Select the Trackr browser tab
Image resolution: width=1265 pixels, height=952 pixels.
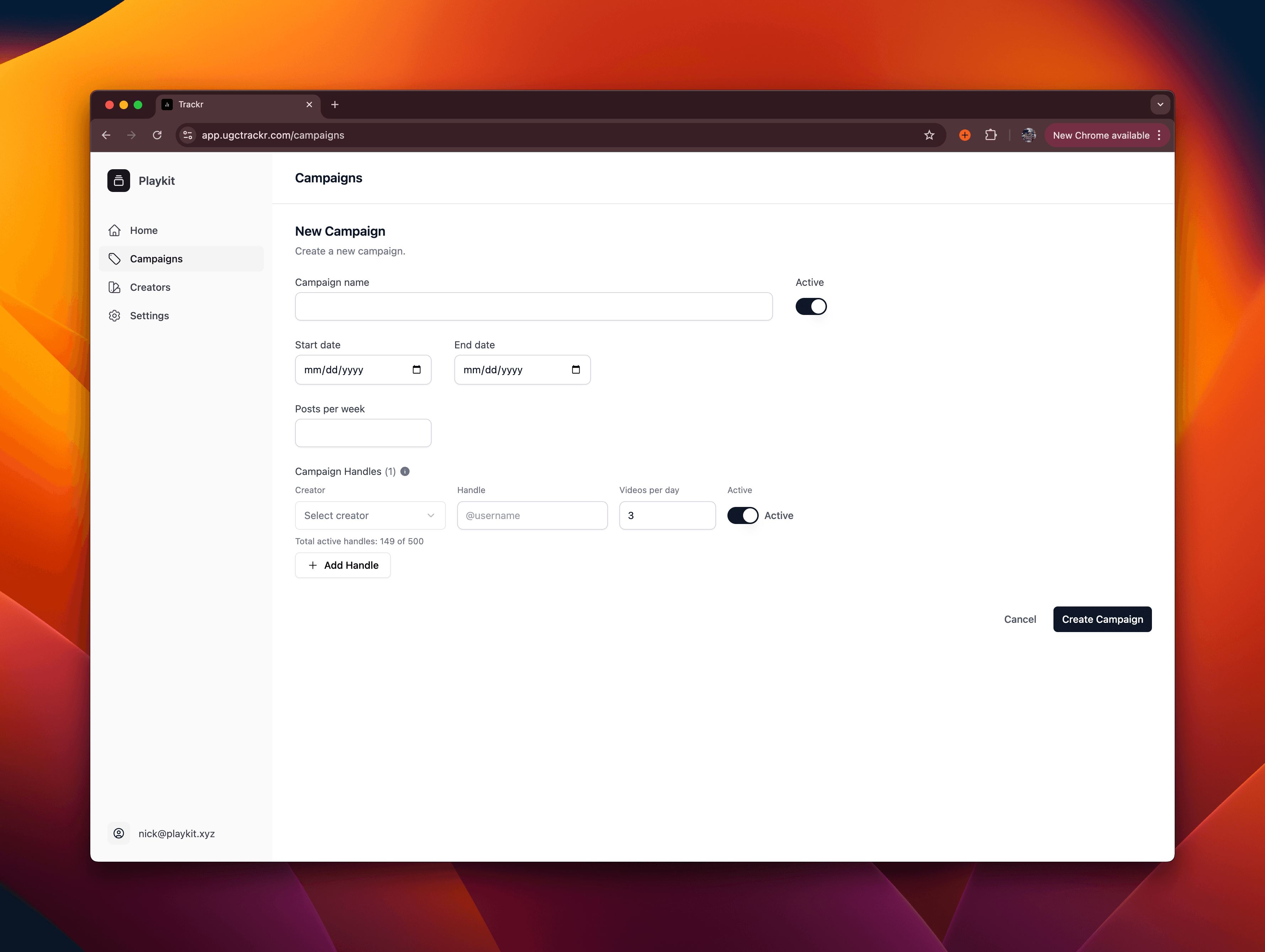point(238,105)
